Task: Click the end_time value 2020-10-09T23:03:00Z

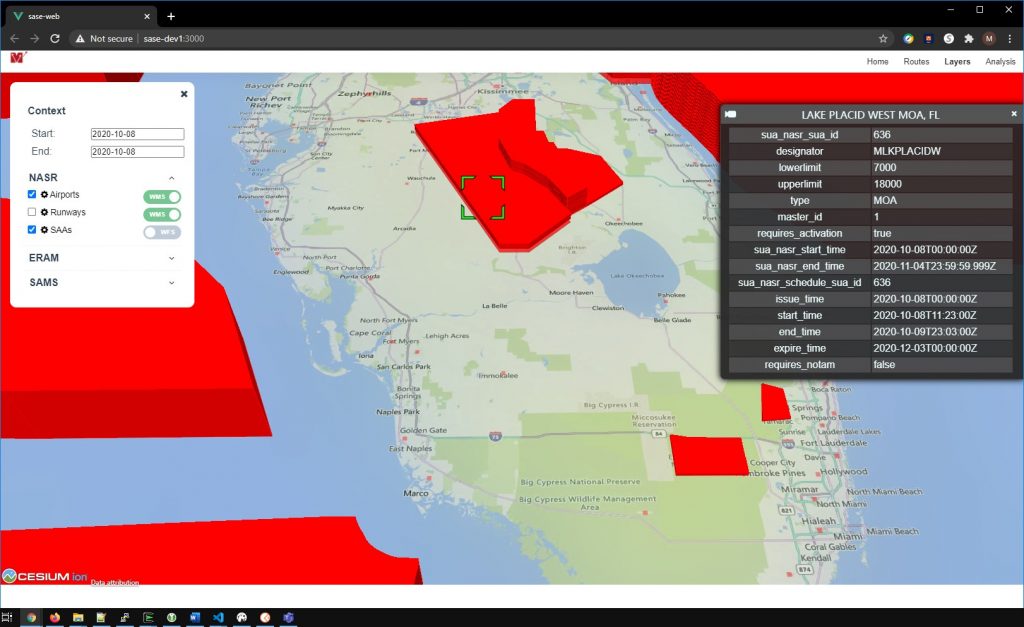Action: point(925,332)
